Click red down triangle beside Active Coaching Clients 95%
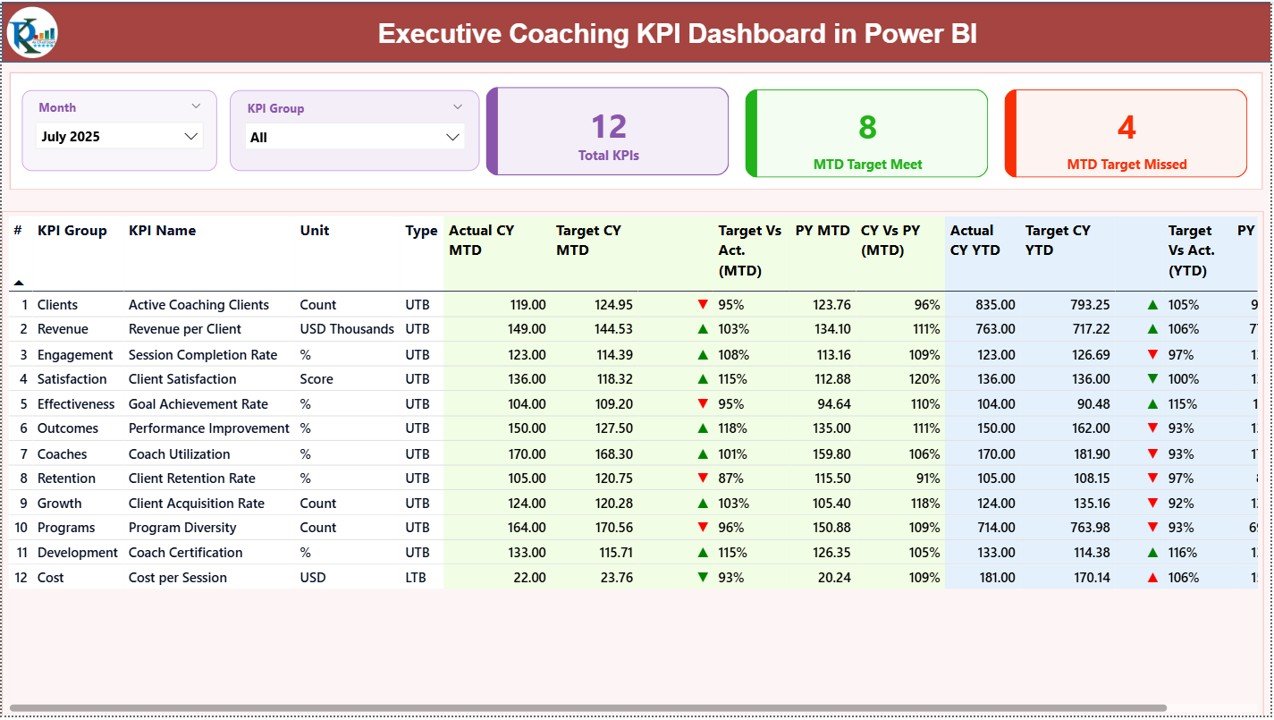 point(703,304)
